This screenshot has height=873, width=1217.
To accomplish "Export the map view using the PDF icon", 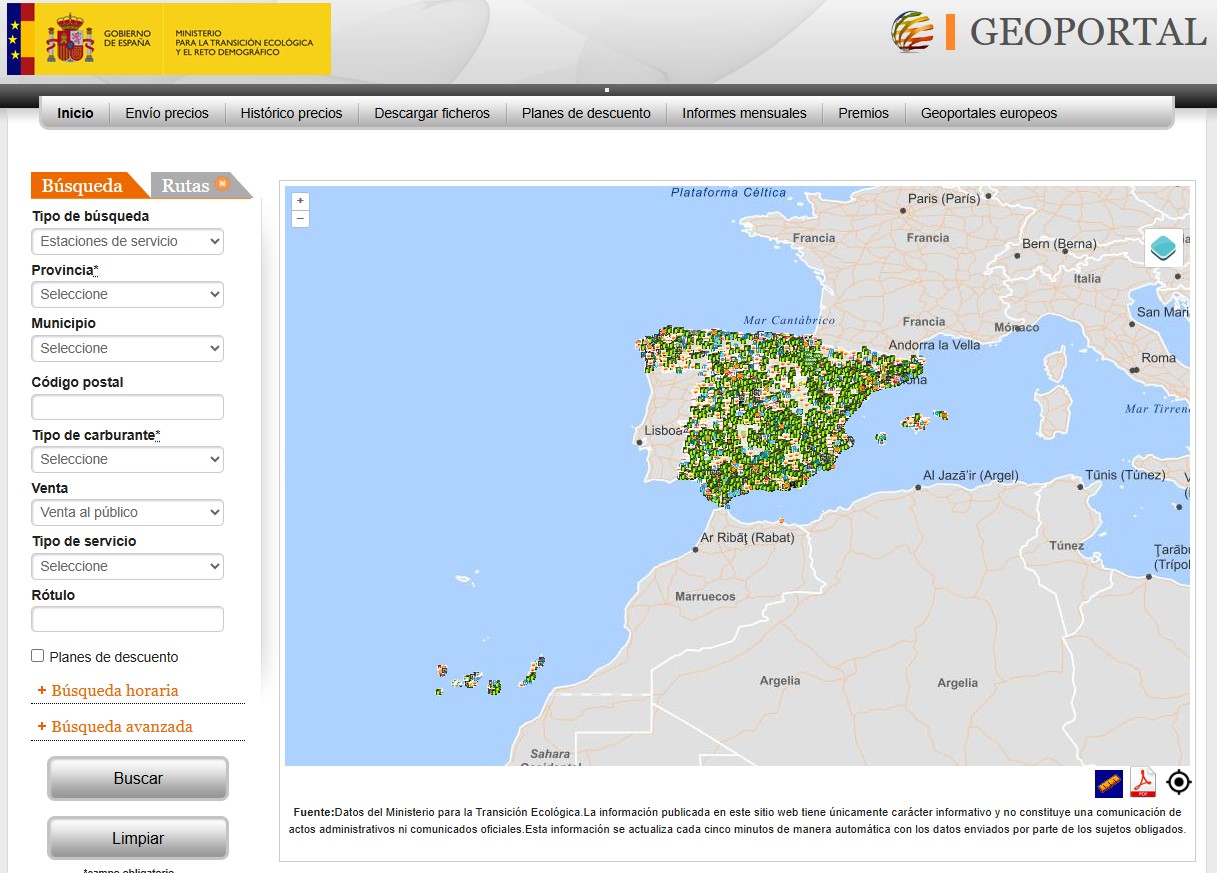I will (x=1142, y=784).
